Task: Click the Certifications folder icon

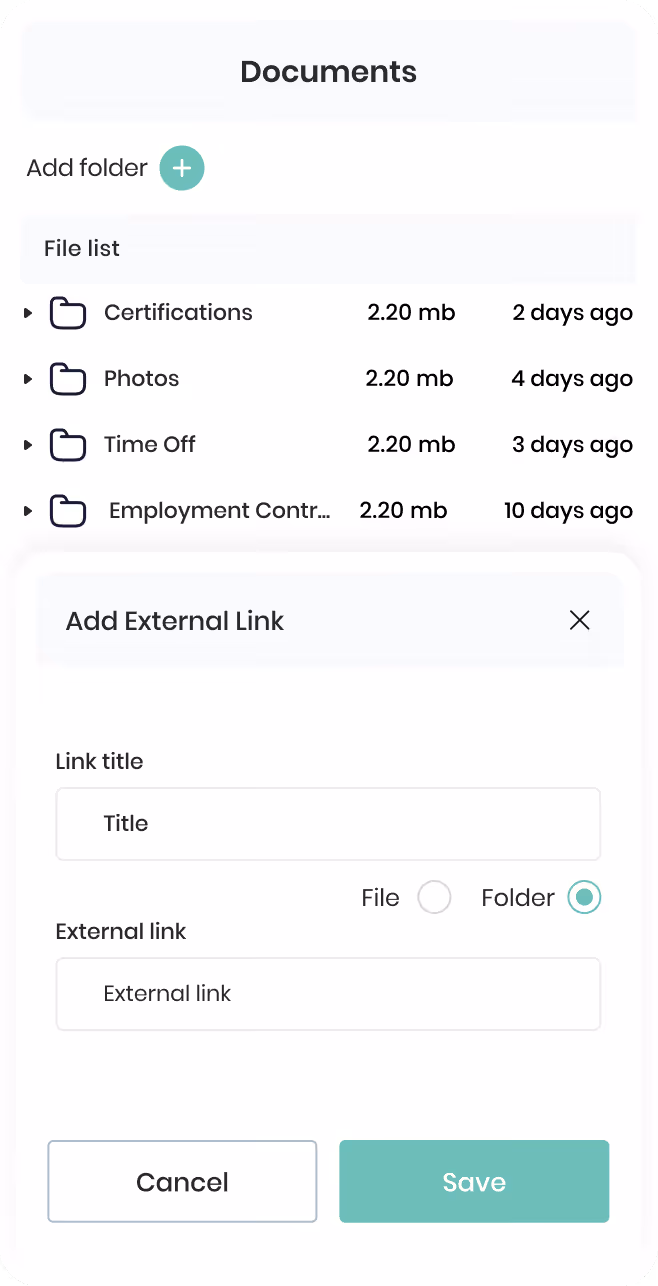Action: pos(68,313)
